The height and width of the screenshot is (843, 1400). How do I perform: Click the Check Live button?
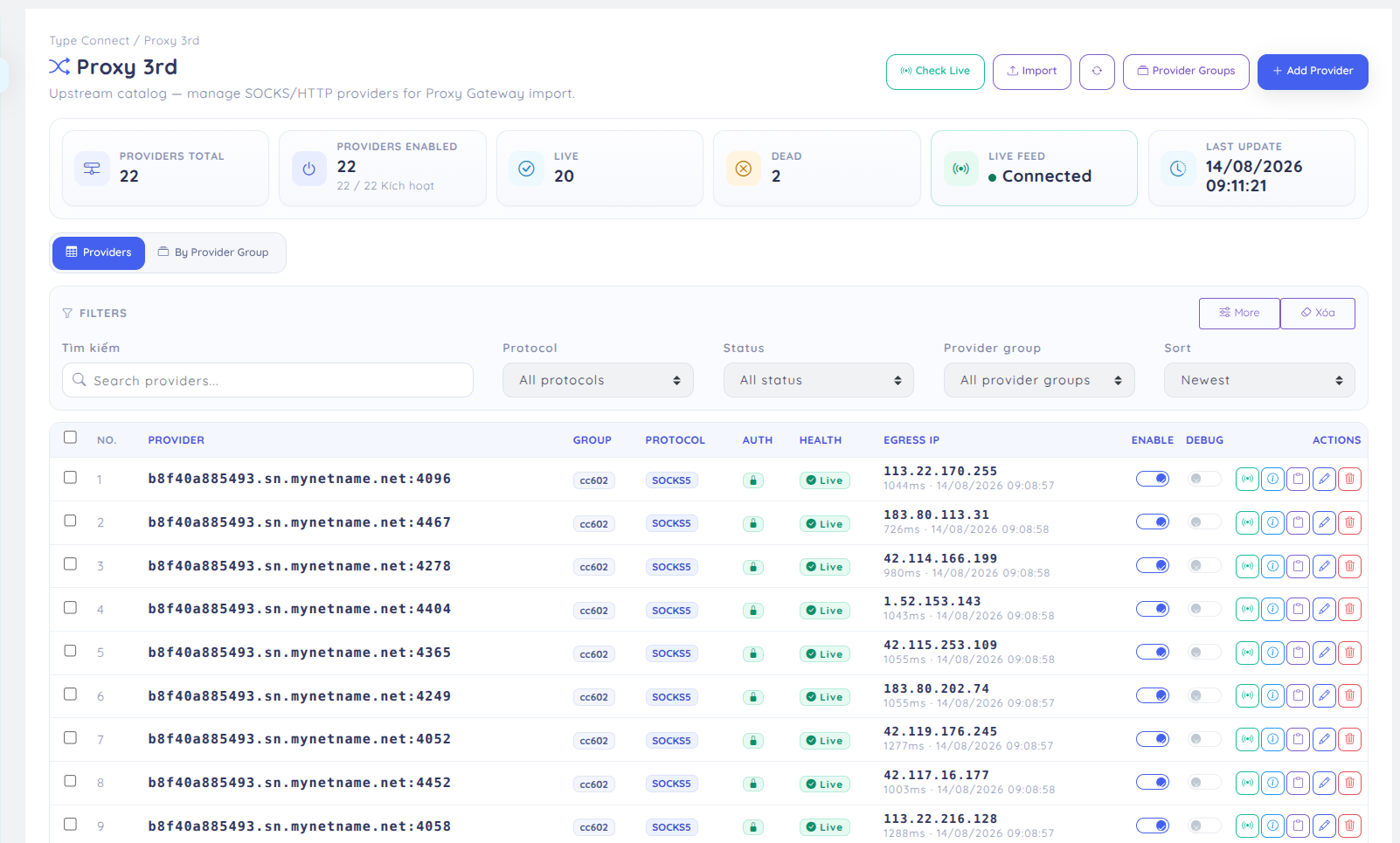[x=935, y=72]
